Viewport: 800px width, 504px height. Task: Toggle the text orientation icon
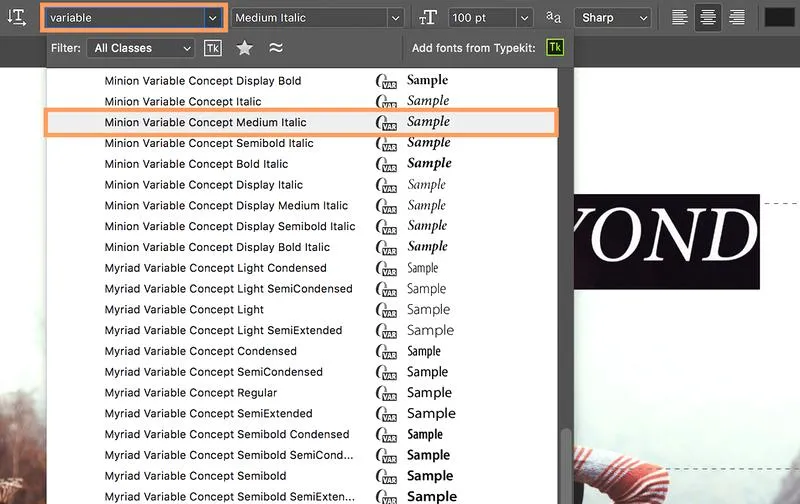click(16, 17)
